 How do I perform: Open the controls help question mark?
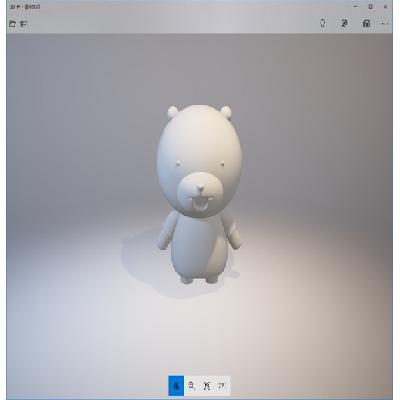pos(222,386)
